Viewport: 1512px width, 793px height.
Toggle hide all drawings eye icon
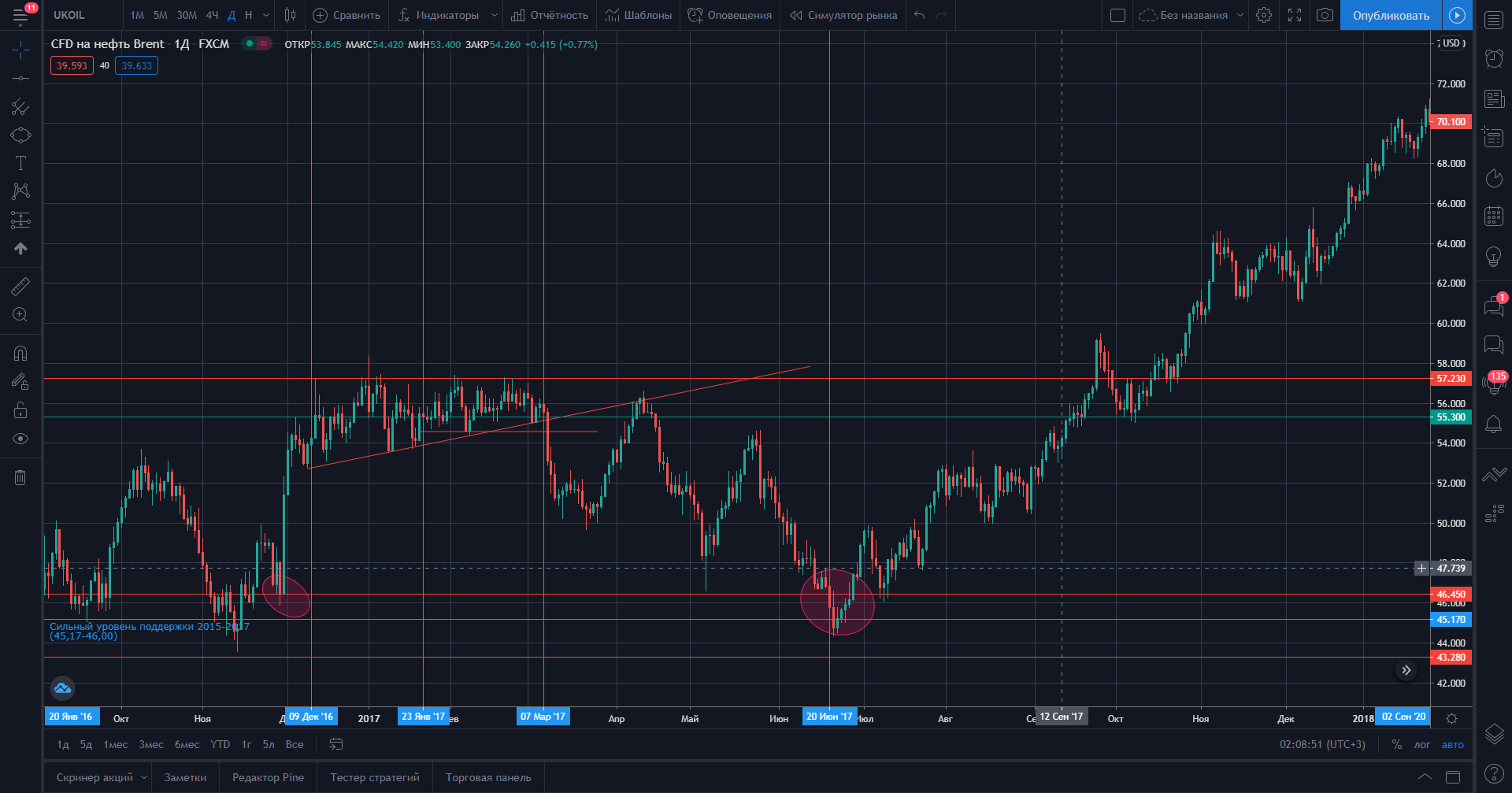point(20,439)
